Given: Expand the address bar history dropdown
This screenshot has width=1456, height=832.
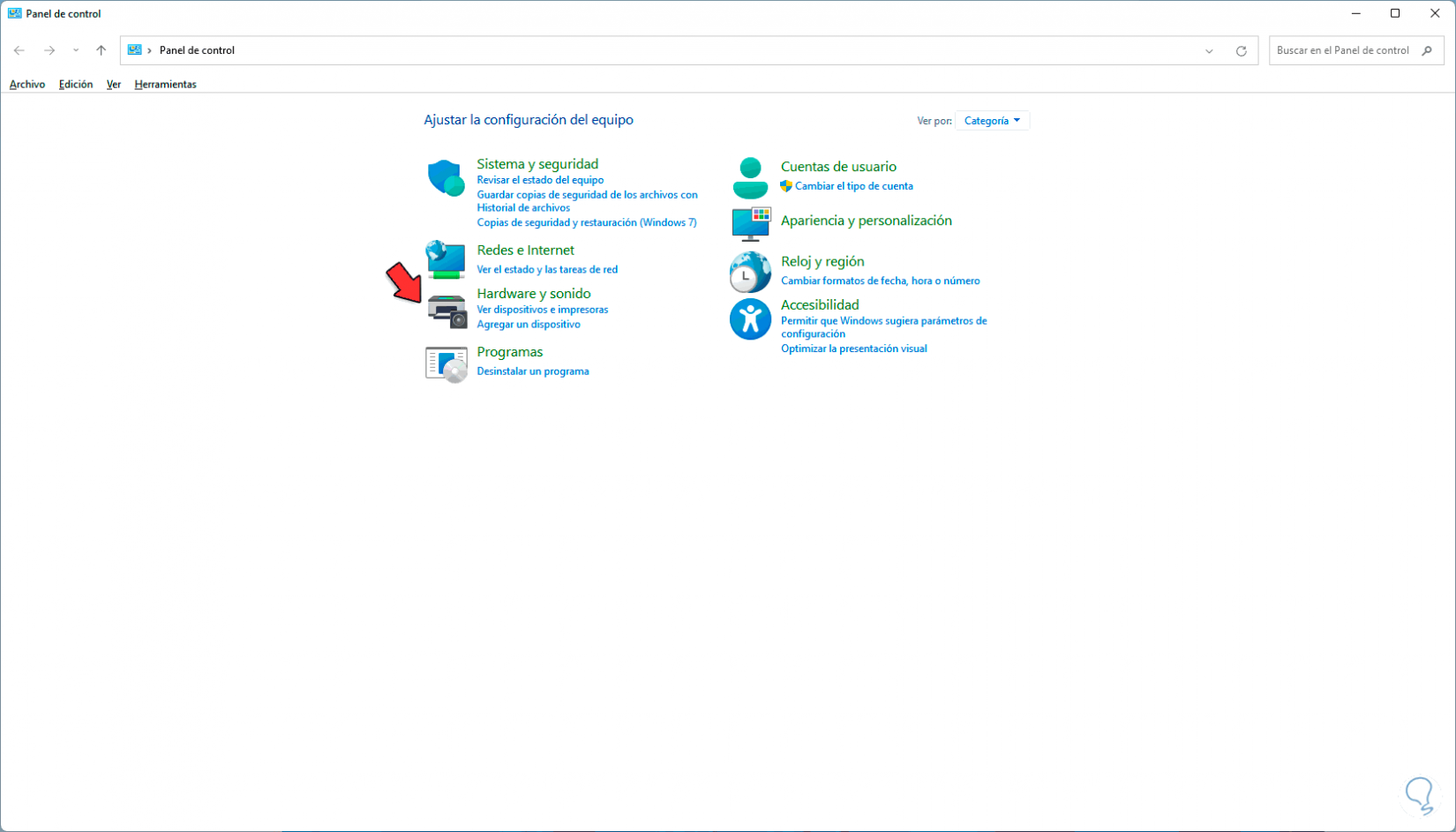Looking at the screenshot, I should 1209,50.
